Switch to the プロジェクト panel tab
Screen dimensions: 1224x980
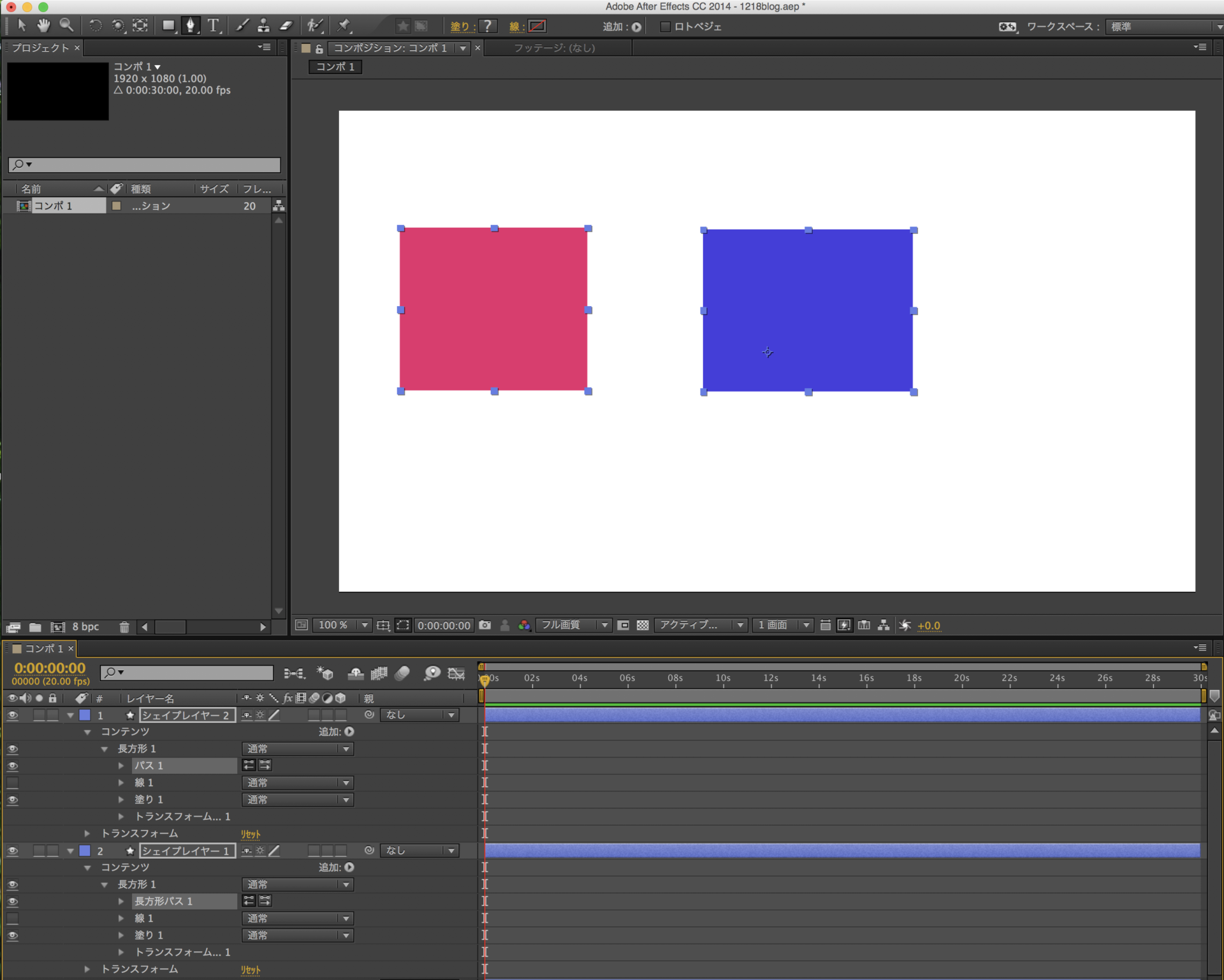[x=41, y=48]
